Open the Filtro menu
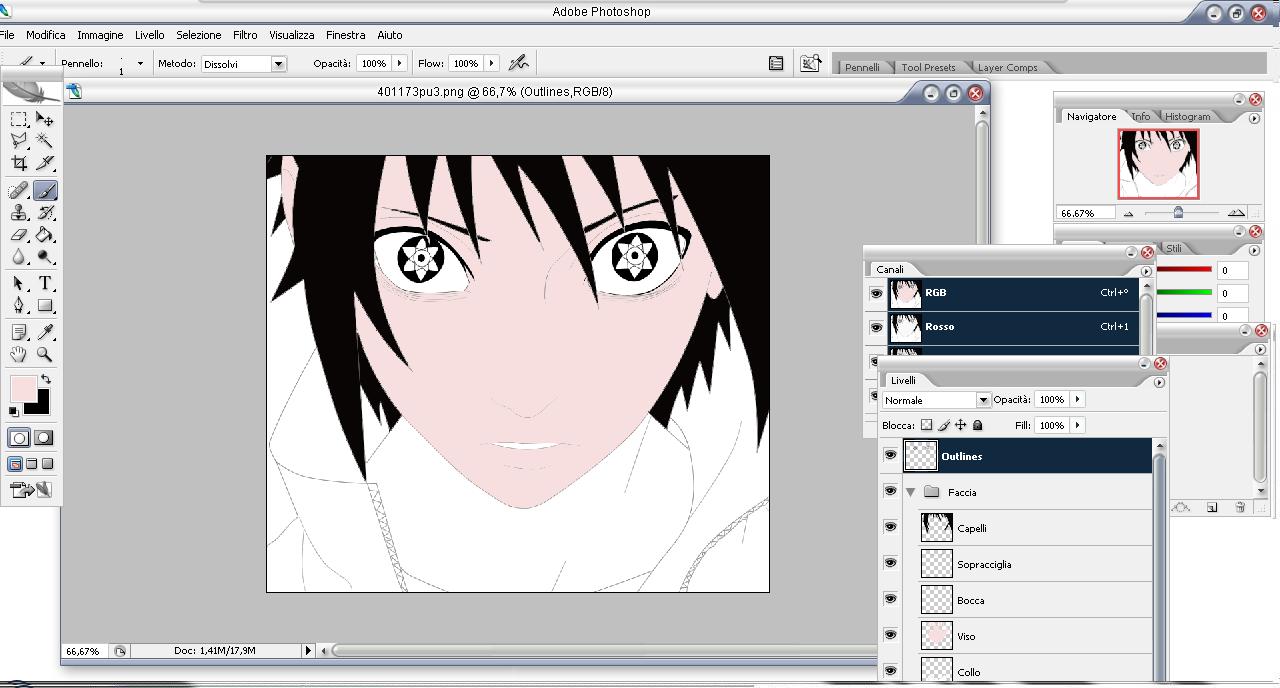The height and width of the screenshot is (688, 1280). 245,35
